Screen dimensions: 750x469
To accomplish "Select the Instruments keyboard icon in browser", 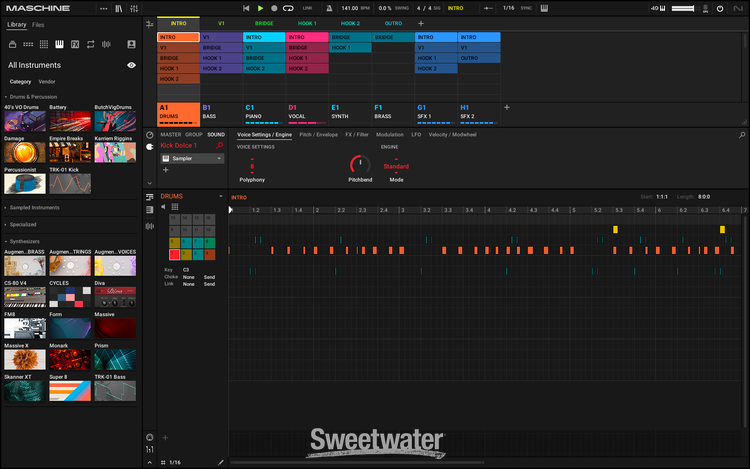I will point(59,44).
